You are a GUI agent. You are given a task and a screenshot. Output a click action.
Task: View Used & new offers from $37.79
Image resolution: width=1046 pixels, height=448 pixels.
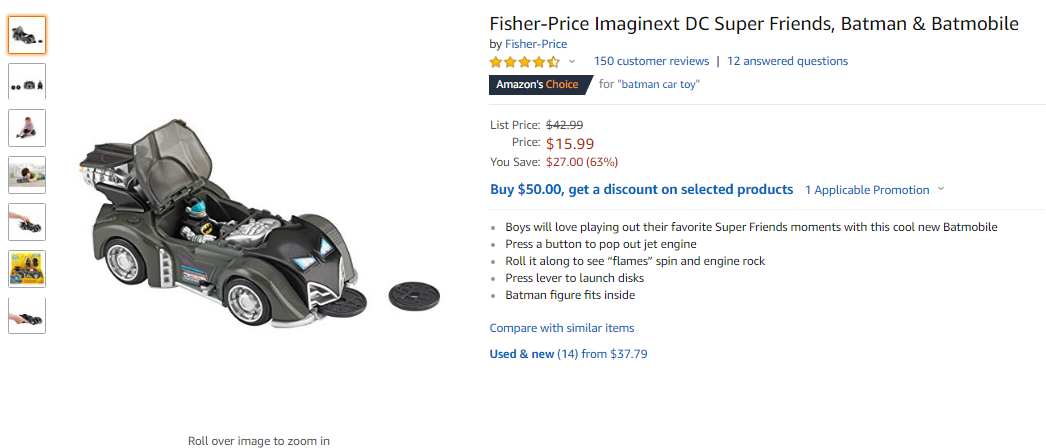coord(568,354)
